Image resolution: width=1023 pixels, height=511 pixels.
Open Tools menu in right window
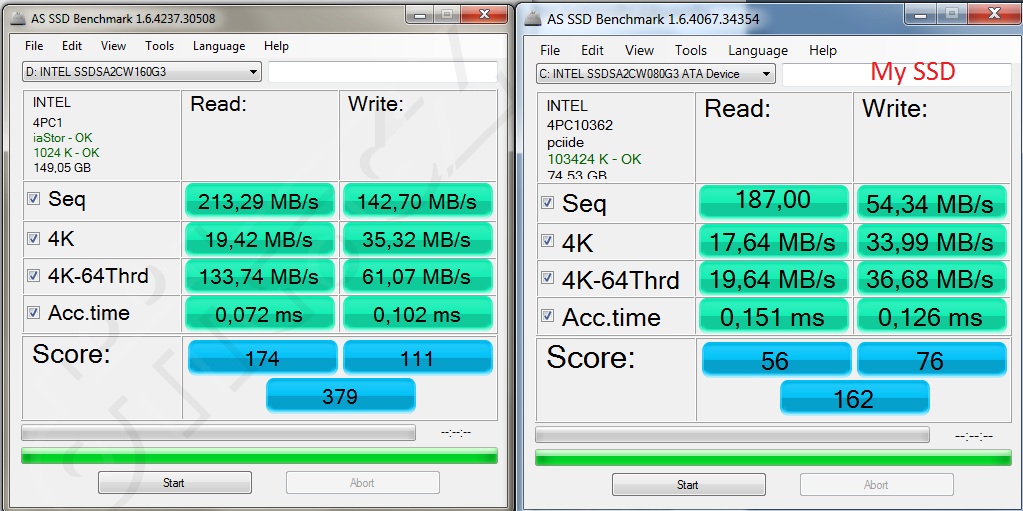pos(691,50)
